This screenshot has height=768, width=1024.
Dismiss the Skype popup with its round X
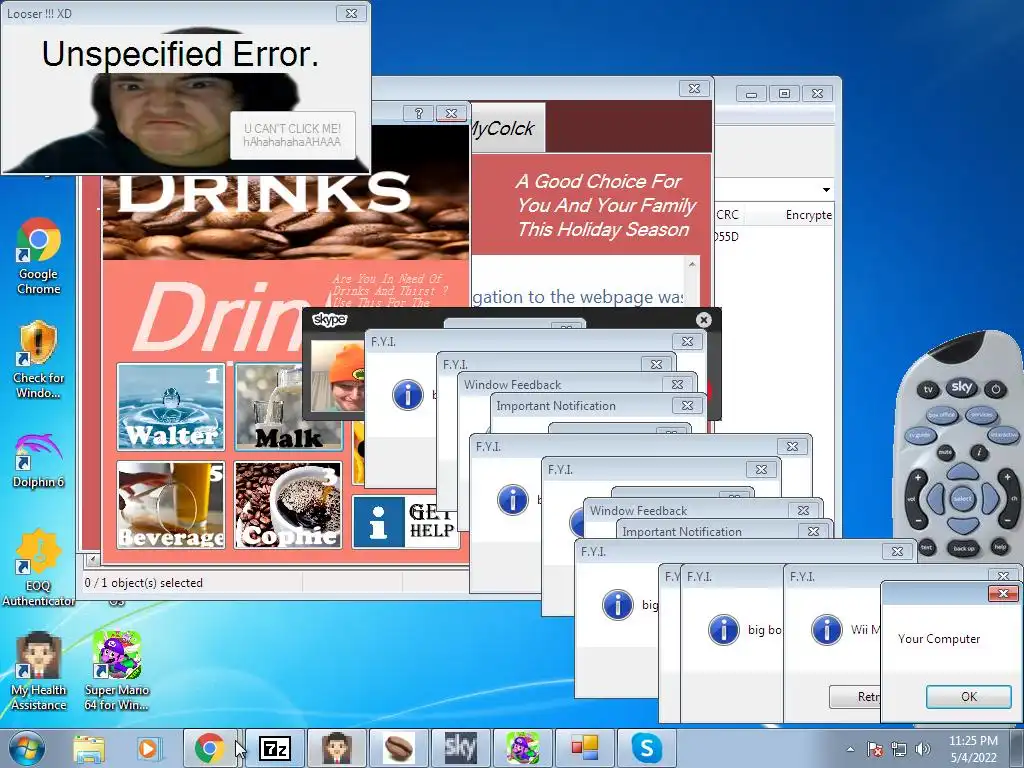[x=703, y=320]
